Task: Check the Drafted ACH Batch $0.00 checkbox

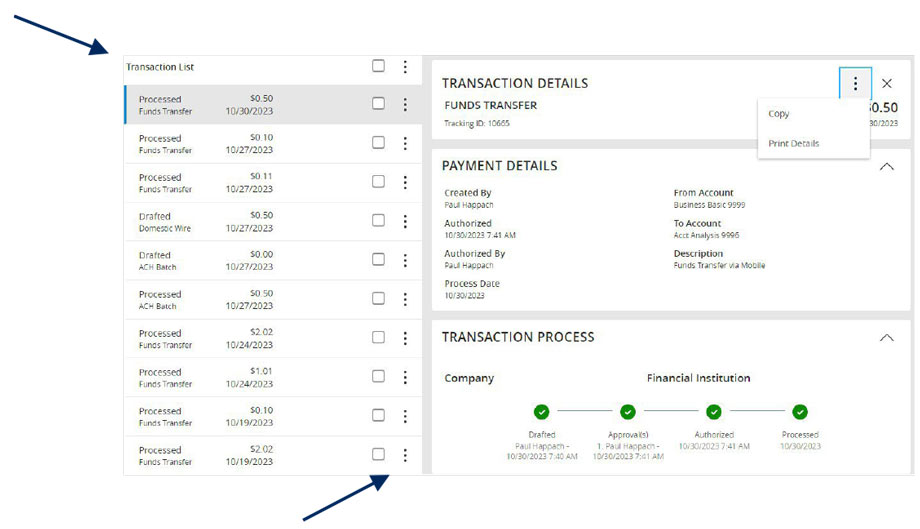Action: point(378,259)
